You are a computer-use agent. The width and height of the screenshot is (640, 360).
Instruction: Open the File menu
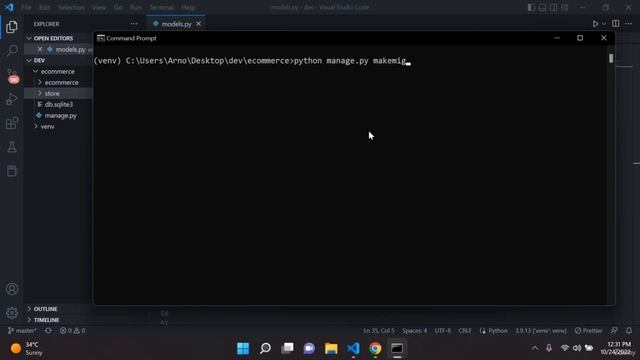pyautogui.click(x=26, y=7)
